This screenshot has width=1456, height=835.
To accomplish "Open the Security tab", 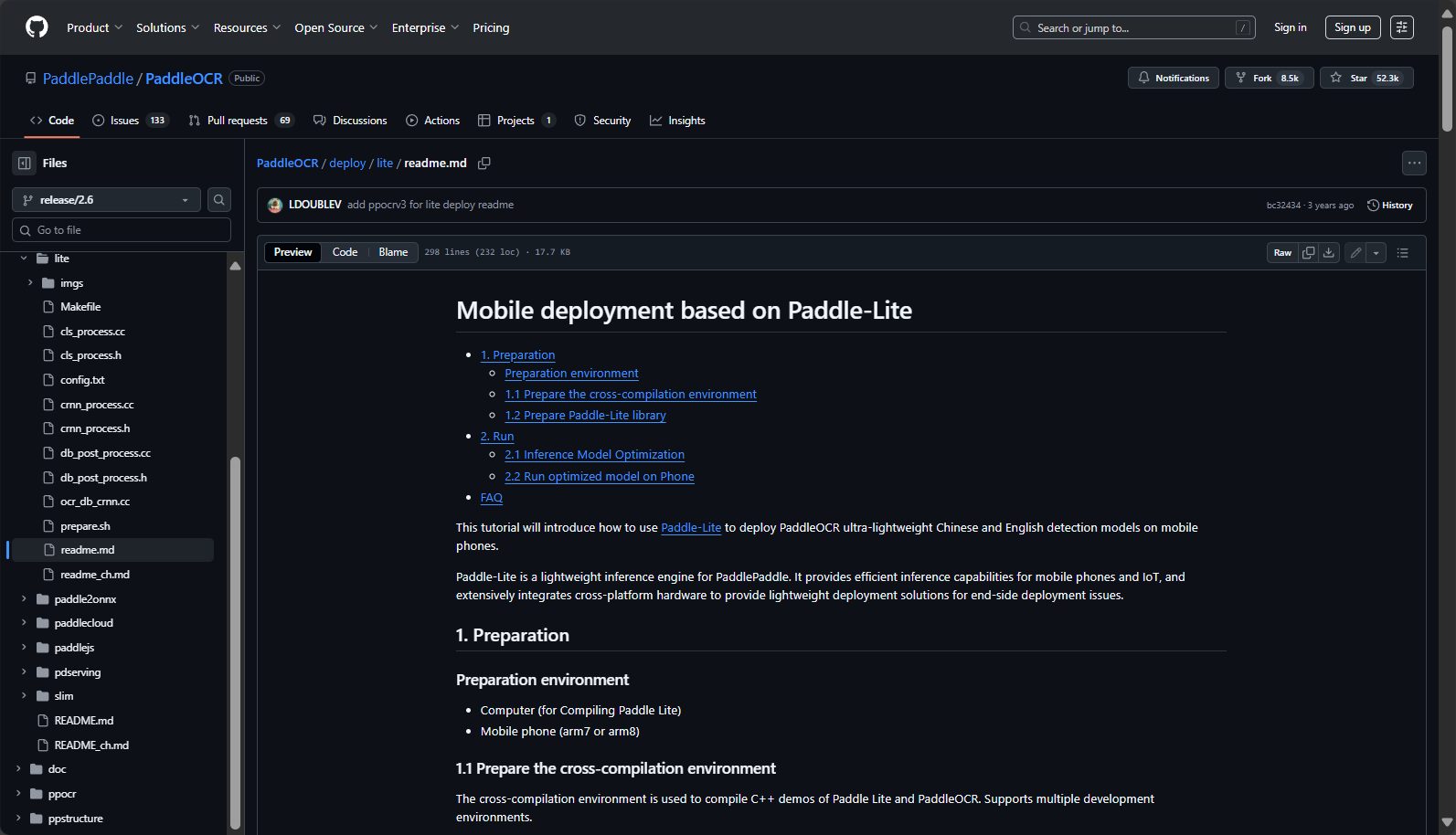I will 602,121.
